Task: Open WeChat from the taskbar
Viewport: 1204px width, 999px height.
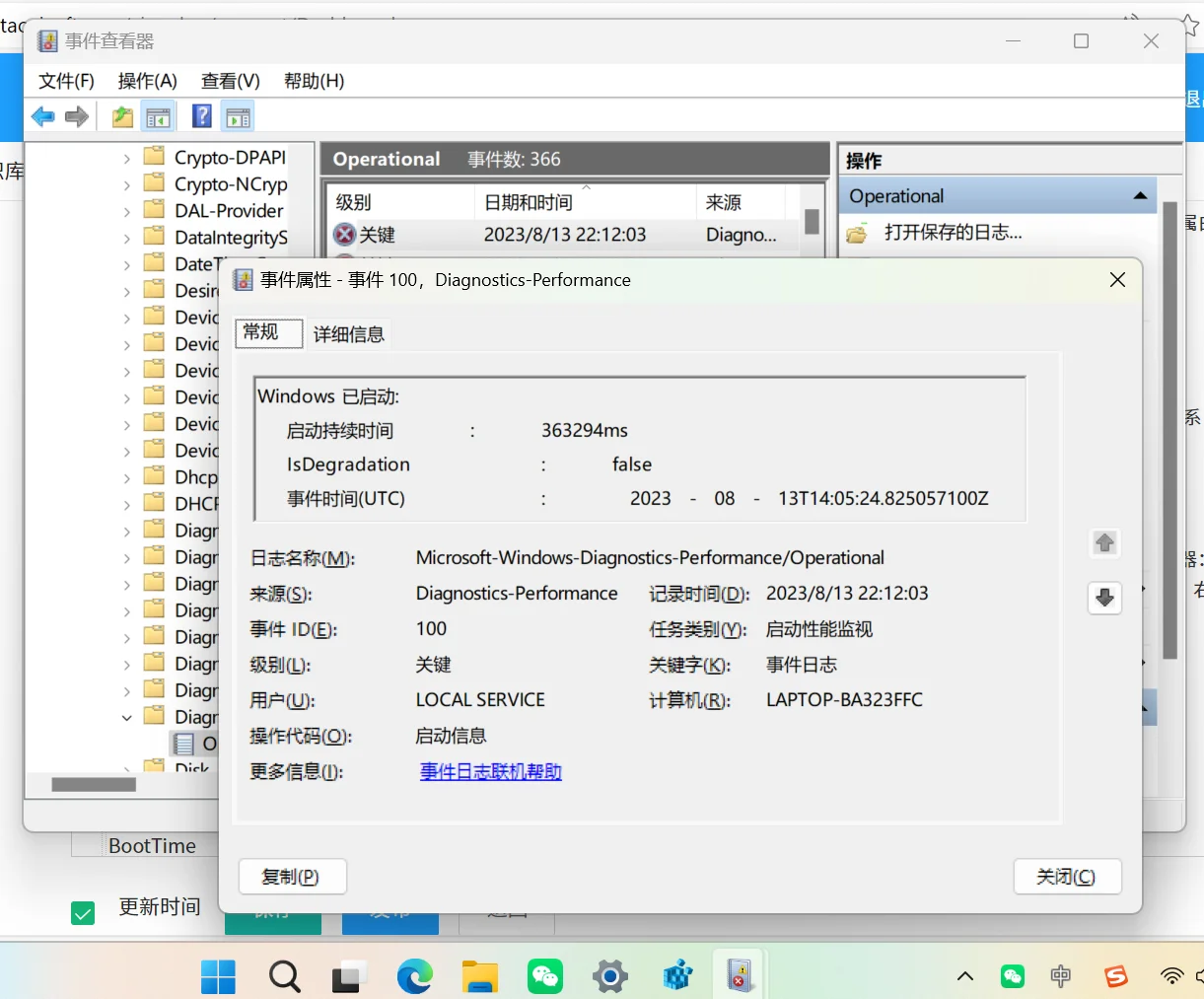Action: pos(545,976)
